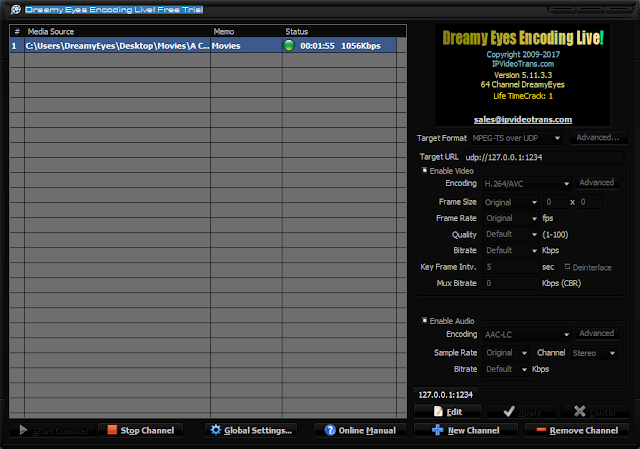Click the Mux Bitrate field
This screenshot has height=449, width=640.
click(x=511, y=283)
